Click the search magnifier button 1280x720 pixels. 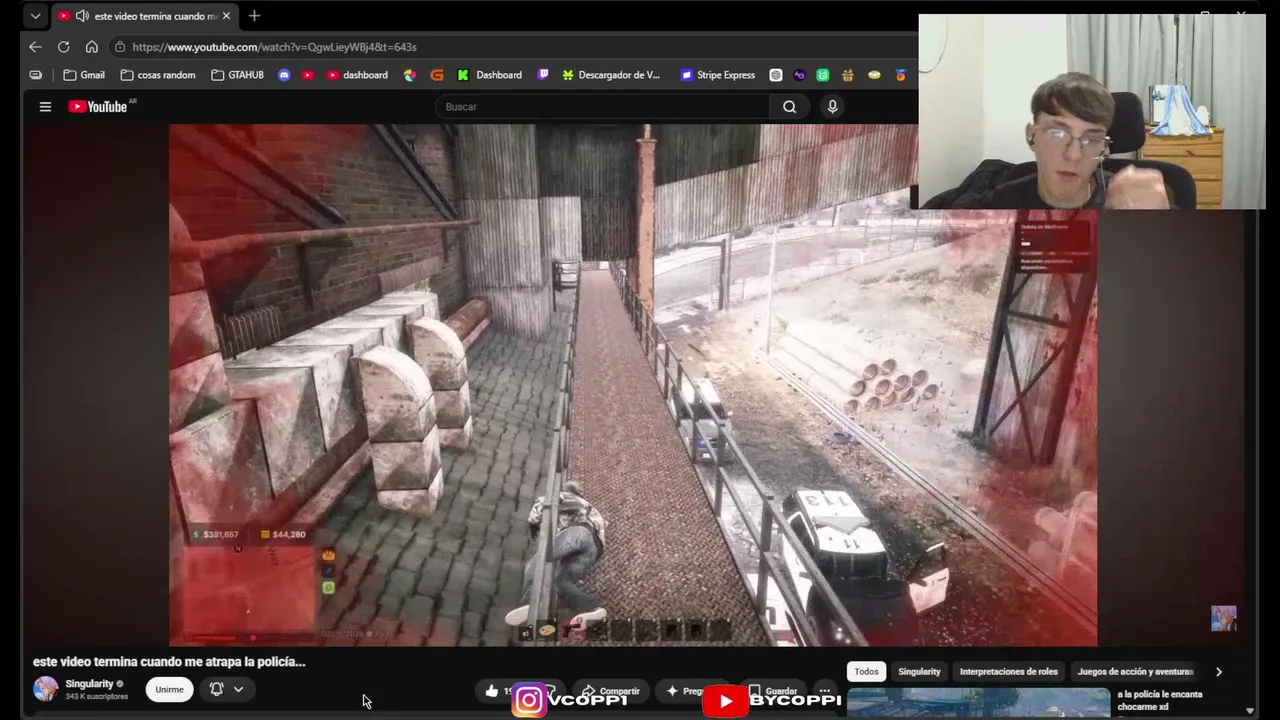[x=789, y=107]
